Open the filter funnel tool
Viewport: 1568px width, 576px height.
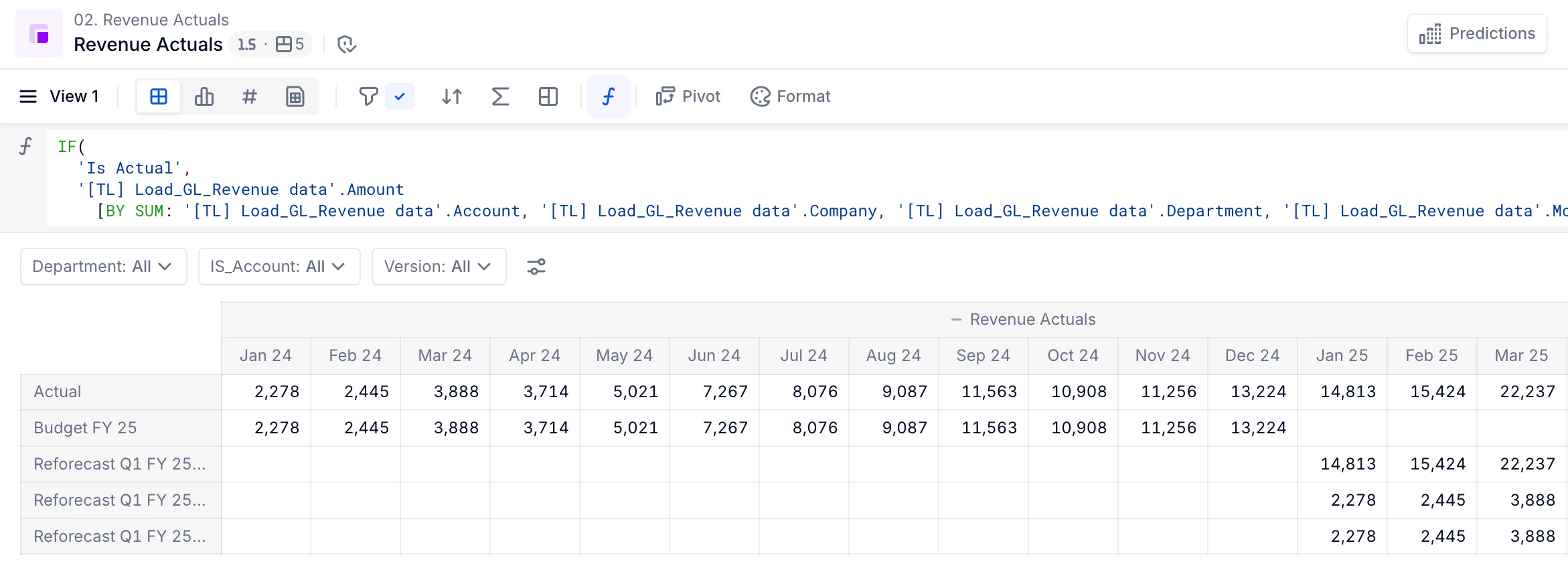pos(368,96)
